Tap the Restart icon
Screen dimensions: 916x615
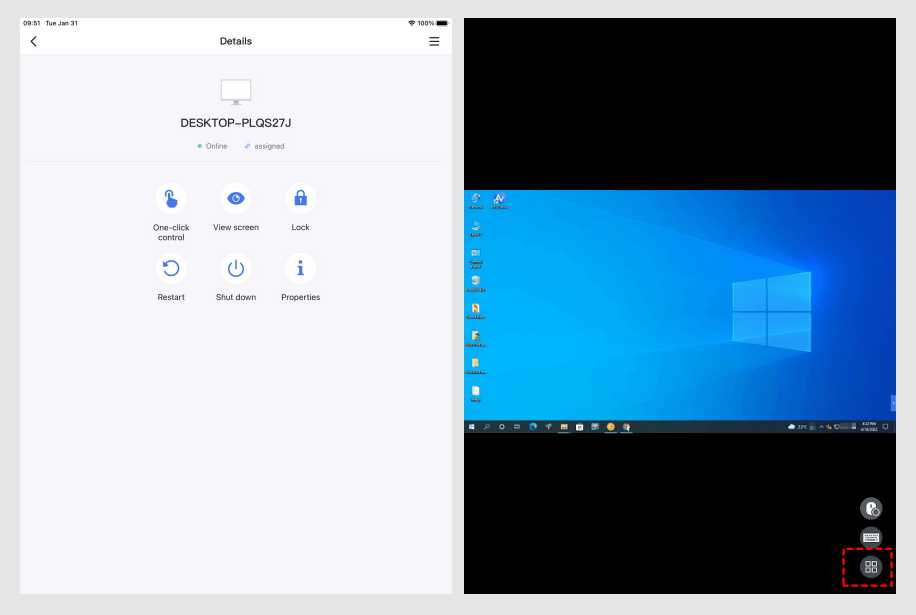click(x=171, y=268)
